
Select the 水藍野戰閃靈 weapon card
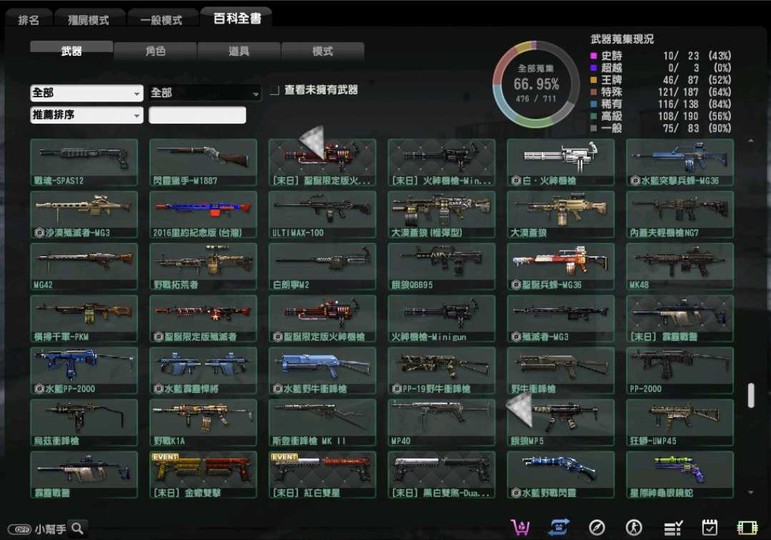click(561, 475)
